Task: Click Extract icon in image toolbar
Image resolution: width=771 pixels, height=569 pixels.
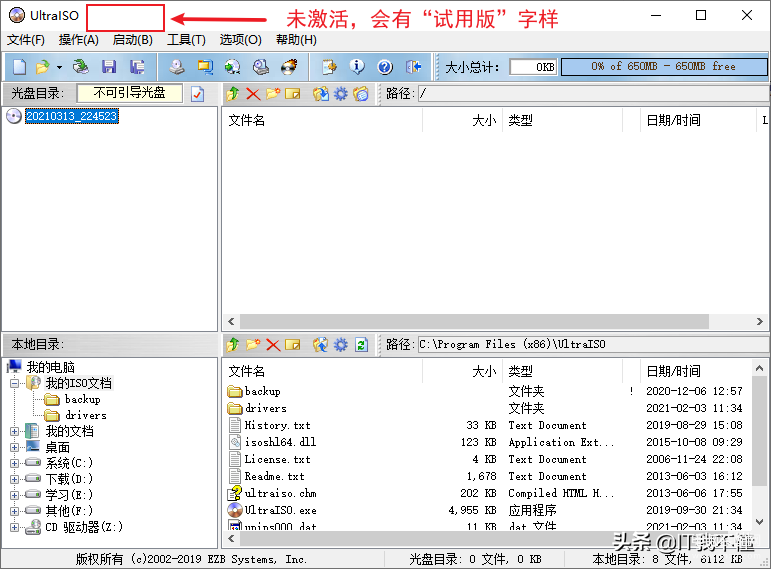Action: [321, 93]
